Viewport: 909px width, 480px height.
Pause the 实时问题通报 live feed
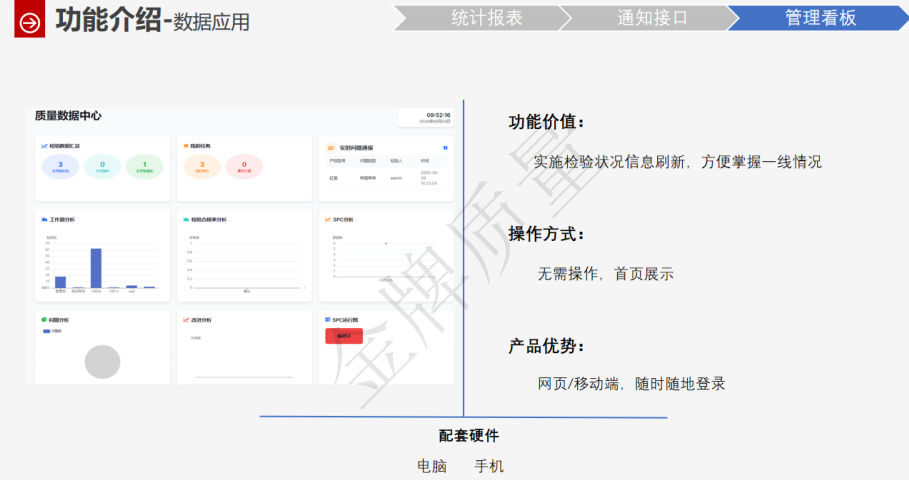click(x=445, y=147)
